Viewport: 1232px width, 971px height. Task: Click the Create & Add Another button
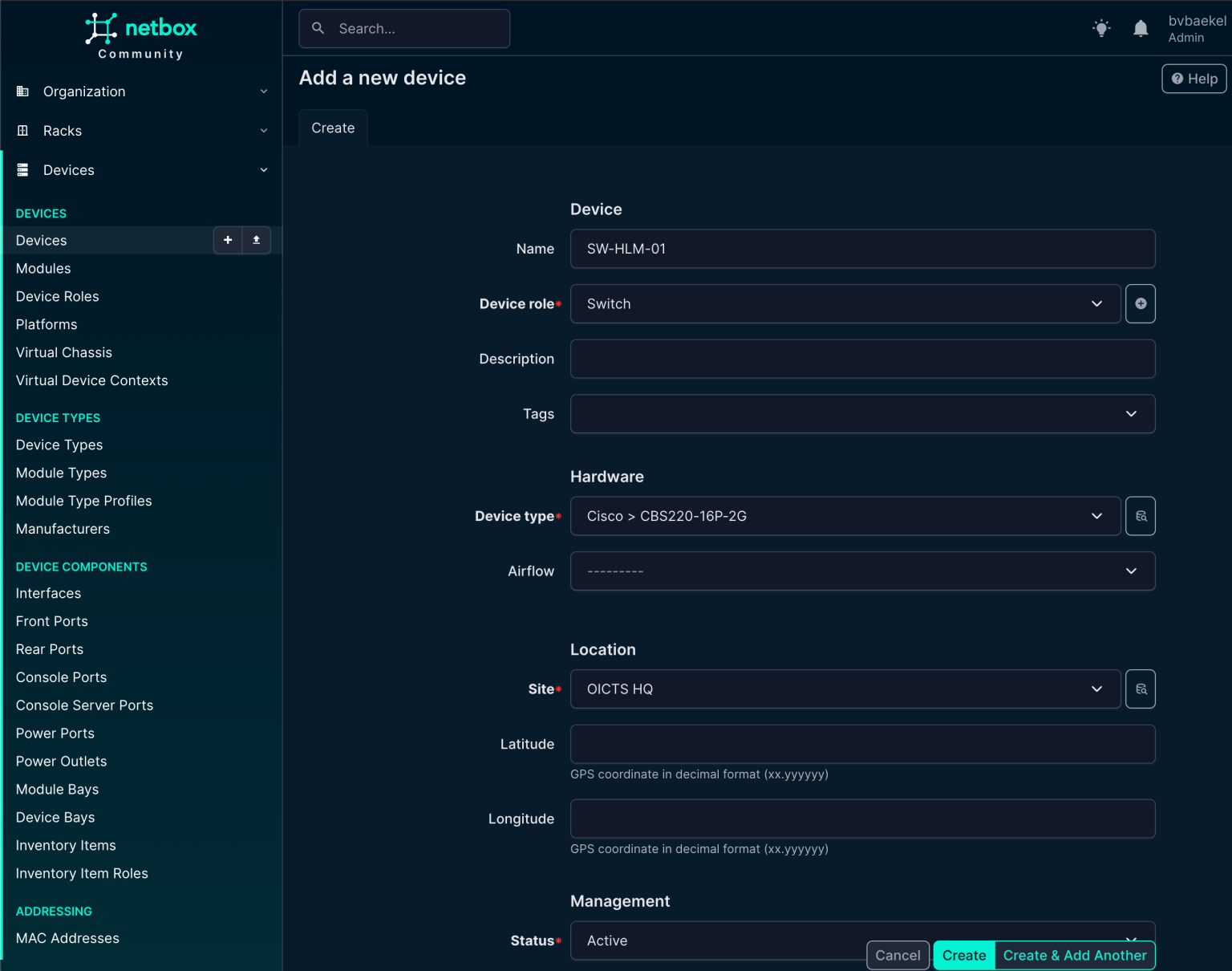(1075, 955)
